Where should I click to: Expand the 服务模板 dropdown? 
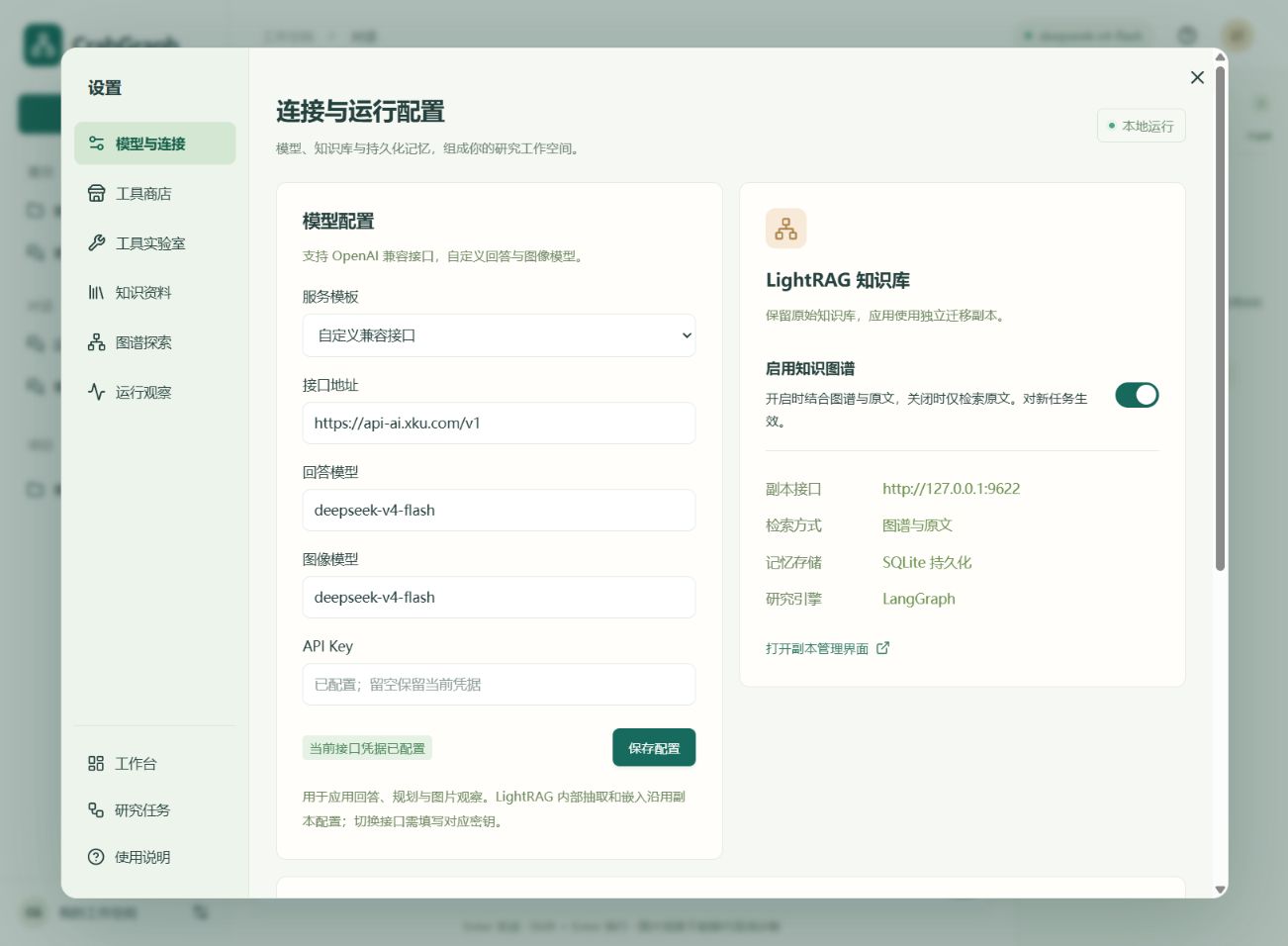tap(499, 335)
